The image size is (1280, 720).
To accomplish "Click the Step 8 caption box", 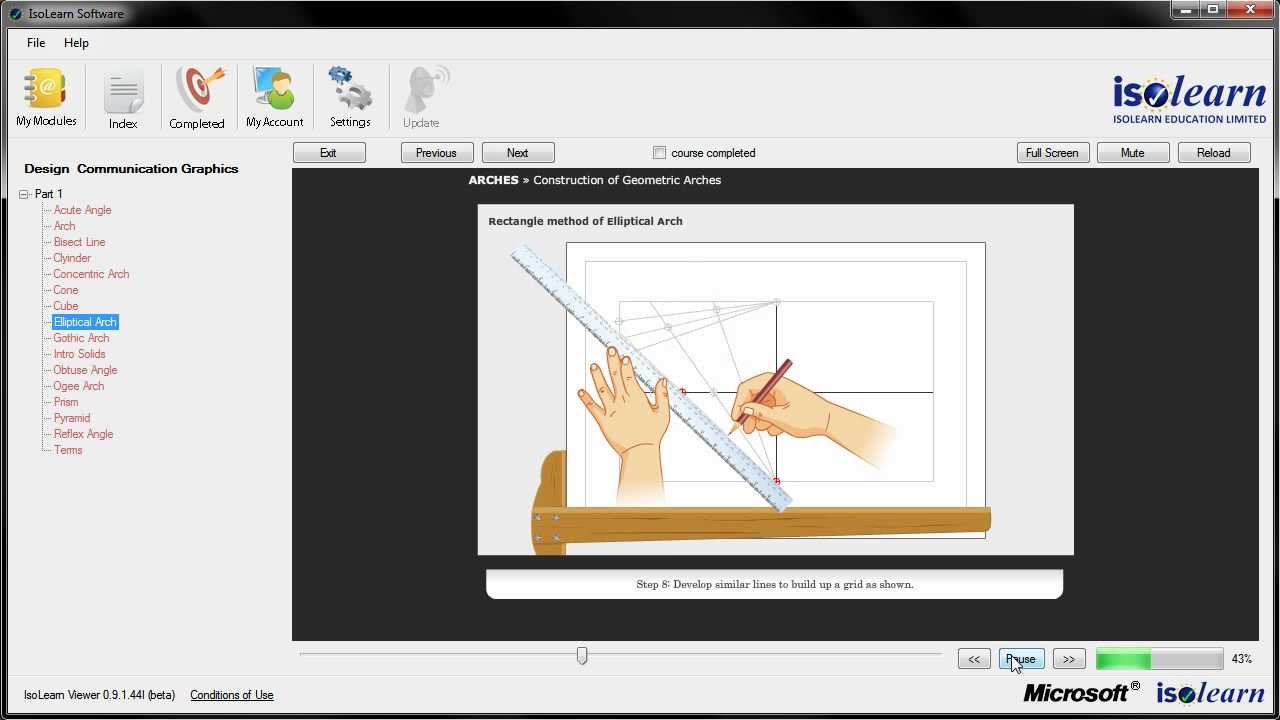I will pyautogui.click(x=775, y=584).
